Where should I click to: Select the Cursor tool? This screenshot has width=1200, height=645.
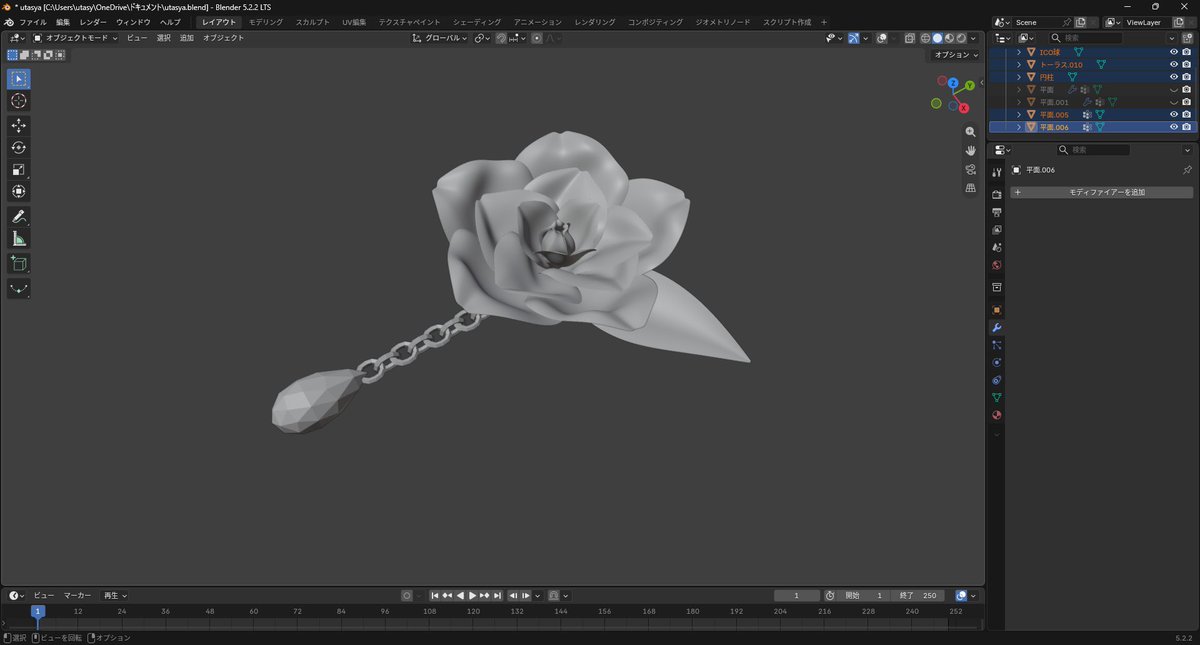click(19, 101)
